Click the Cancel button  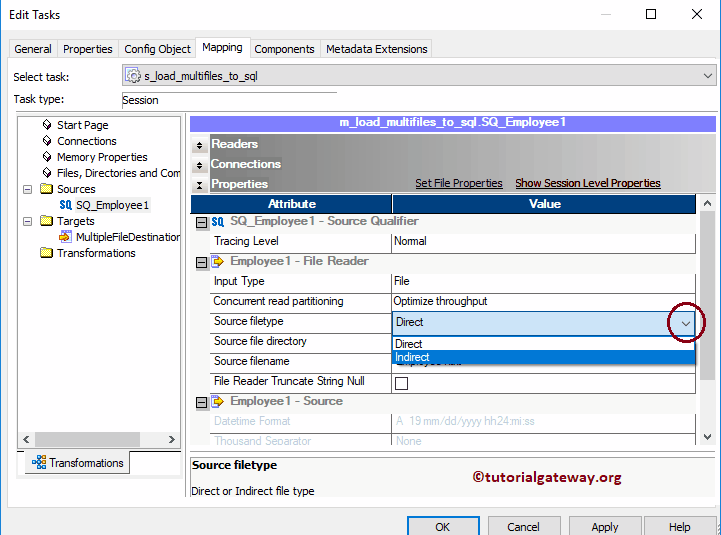click(523, 526)
